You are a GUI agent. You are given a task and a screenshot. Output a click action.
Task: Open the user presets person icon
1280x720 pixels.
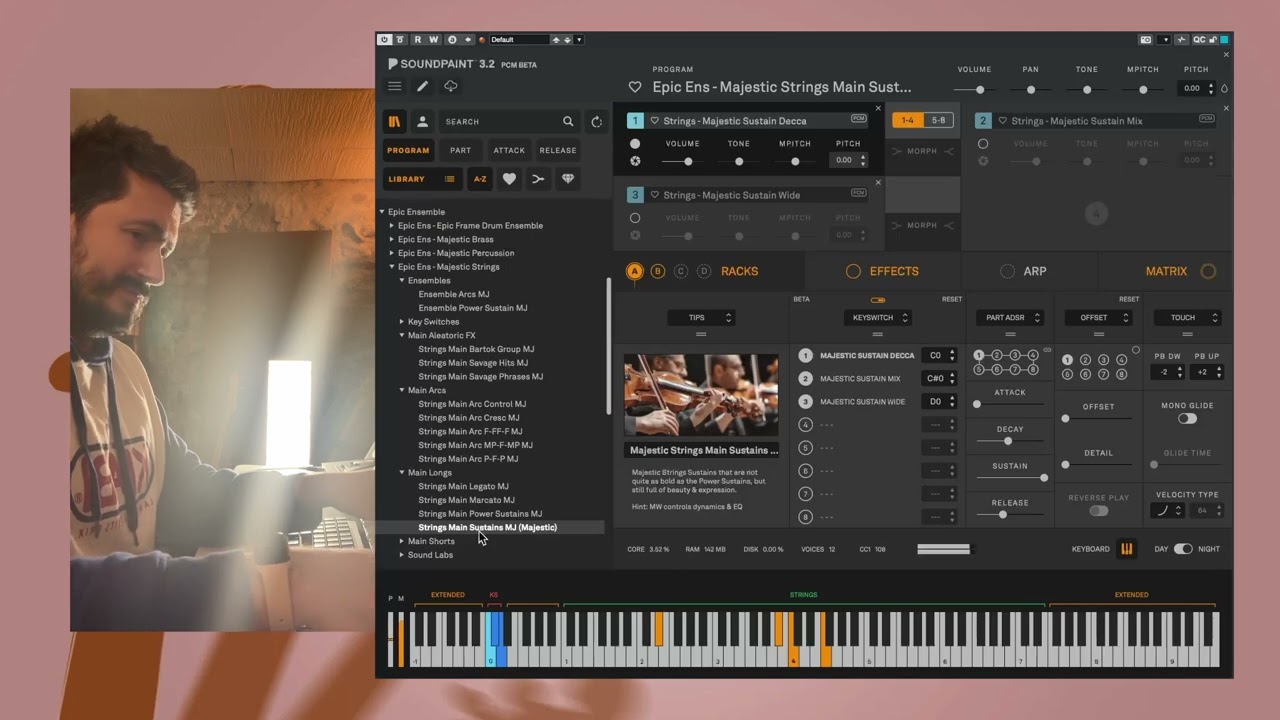(x=422, y=122)
